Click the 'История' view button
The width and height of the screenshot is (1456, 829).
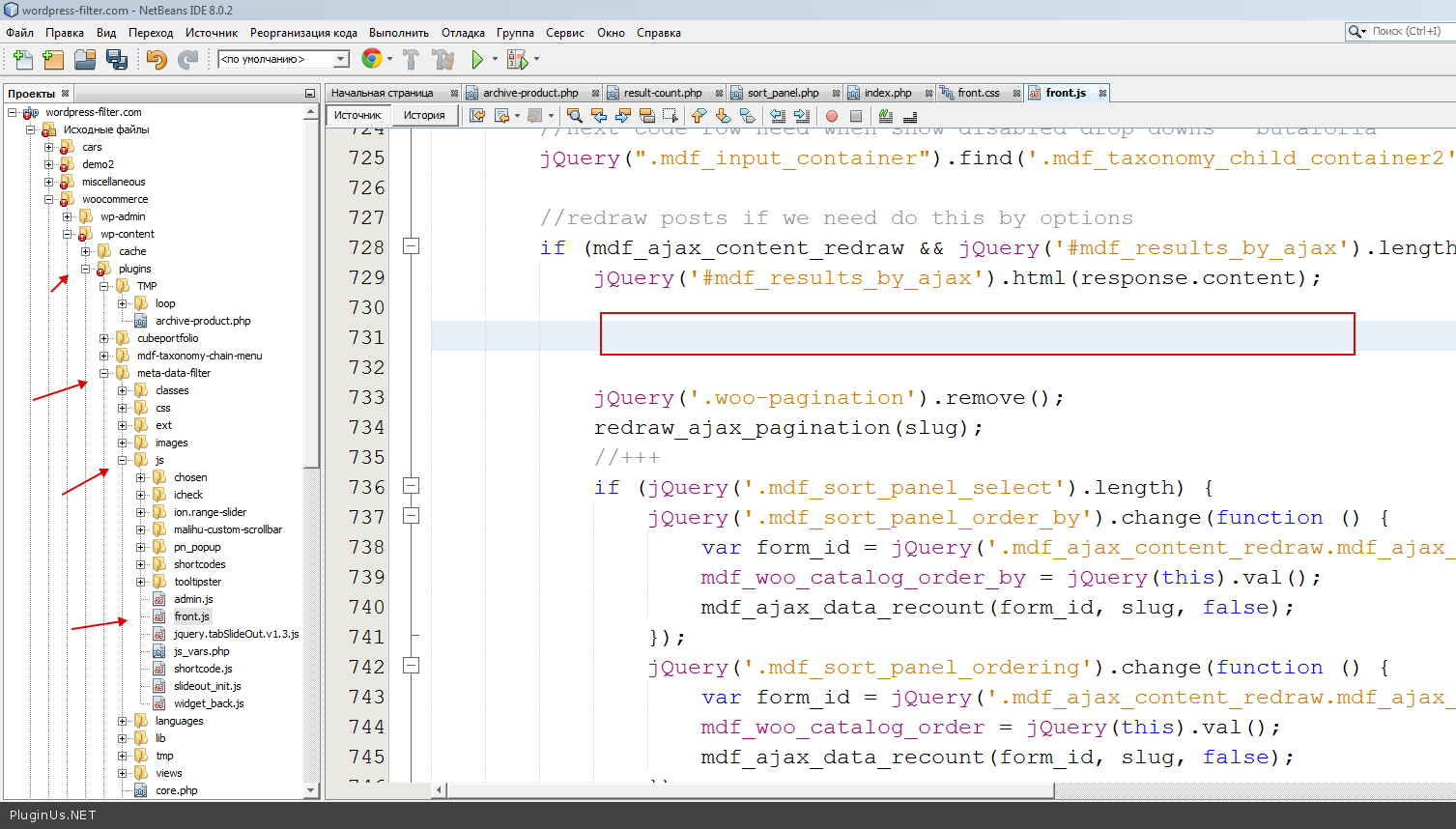424,115
